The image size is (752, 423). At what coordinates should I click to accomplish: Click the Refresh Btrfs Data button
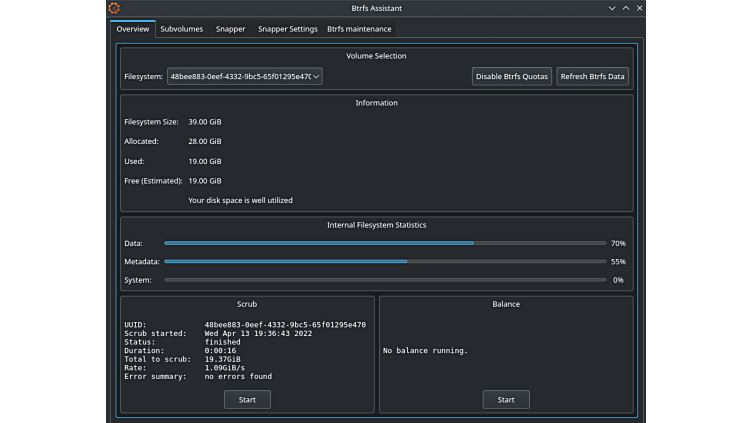(592, 76)
